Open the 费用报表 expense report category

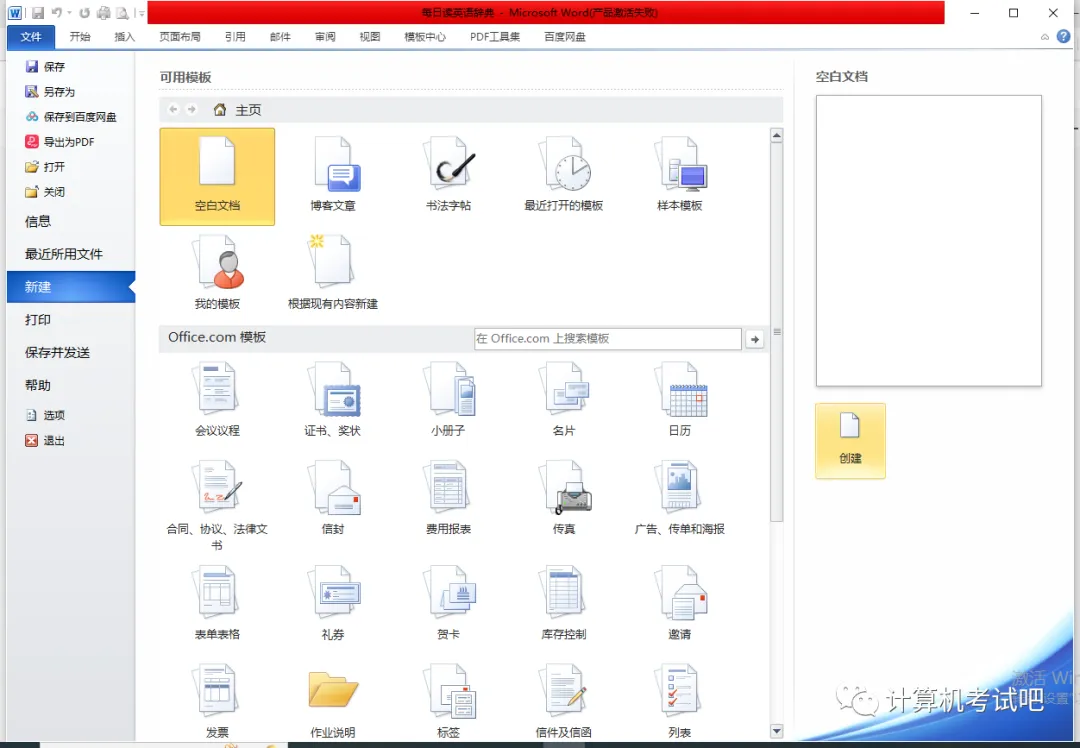click(448, 498)
